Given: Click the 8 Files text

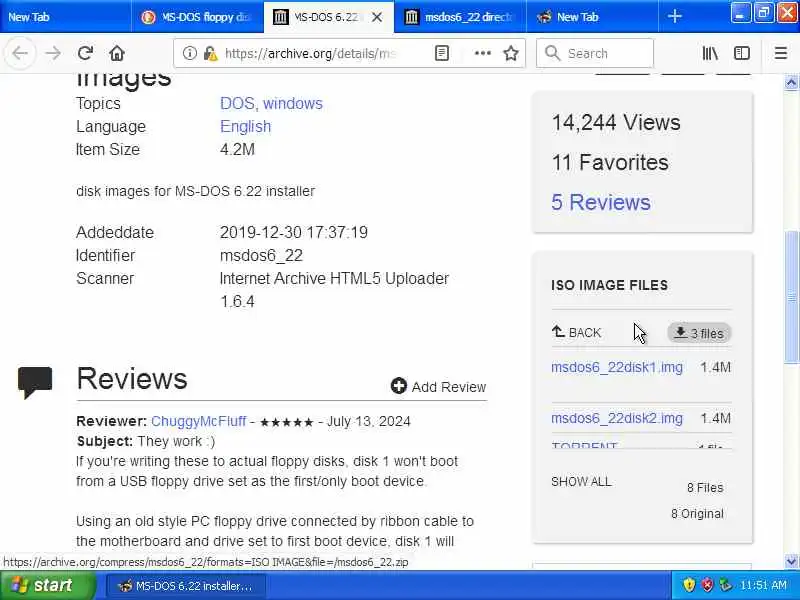Looking at the screenshot, I should [705, 488].
